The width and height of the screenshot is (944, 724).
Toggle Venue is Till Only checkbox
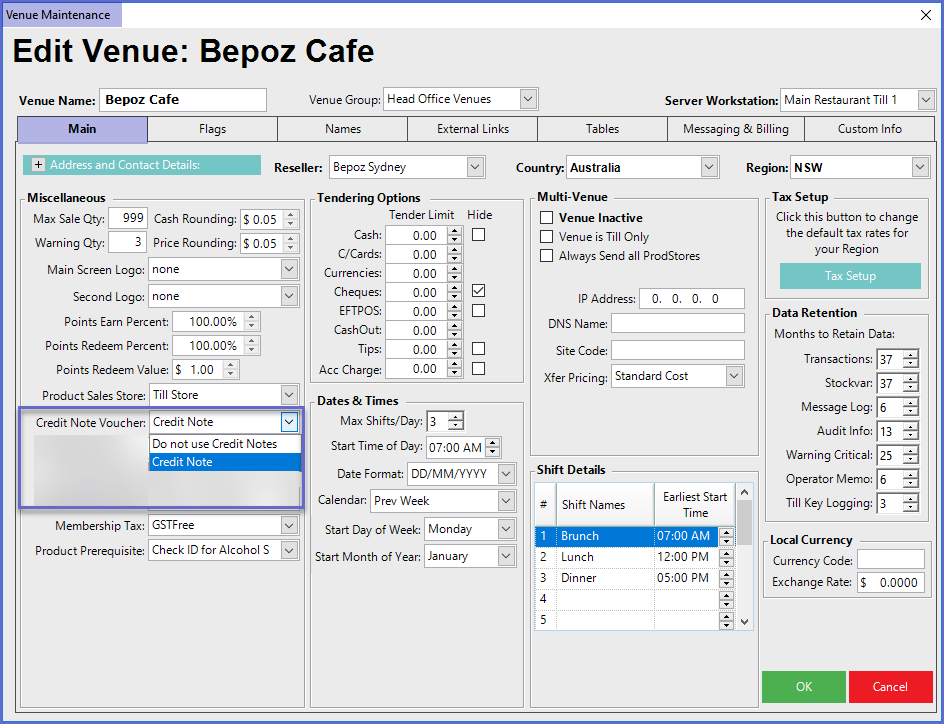(546, 237)
